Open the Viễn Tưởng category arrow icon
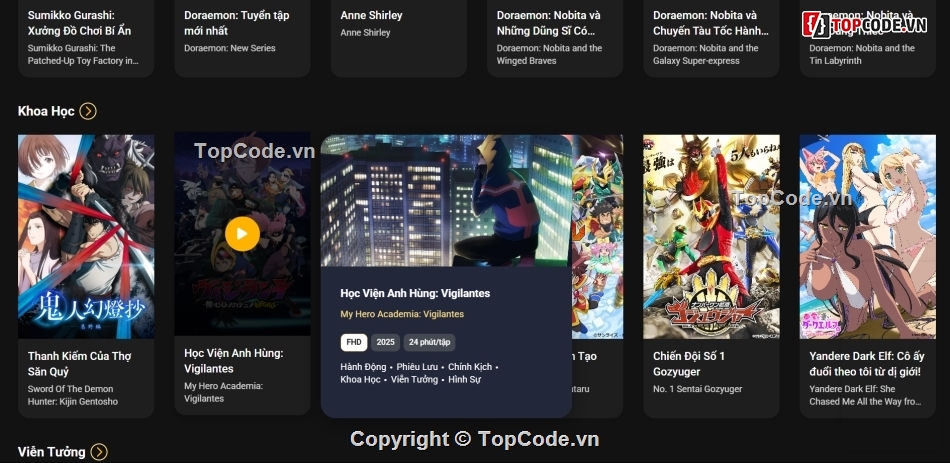Image resolution: width=950 pixels, height=463 pixels. click(x=99, y=452)
